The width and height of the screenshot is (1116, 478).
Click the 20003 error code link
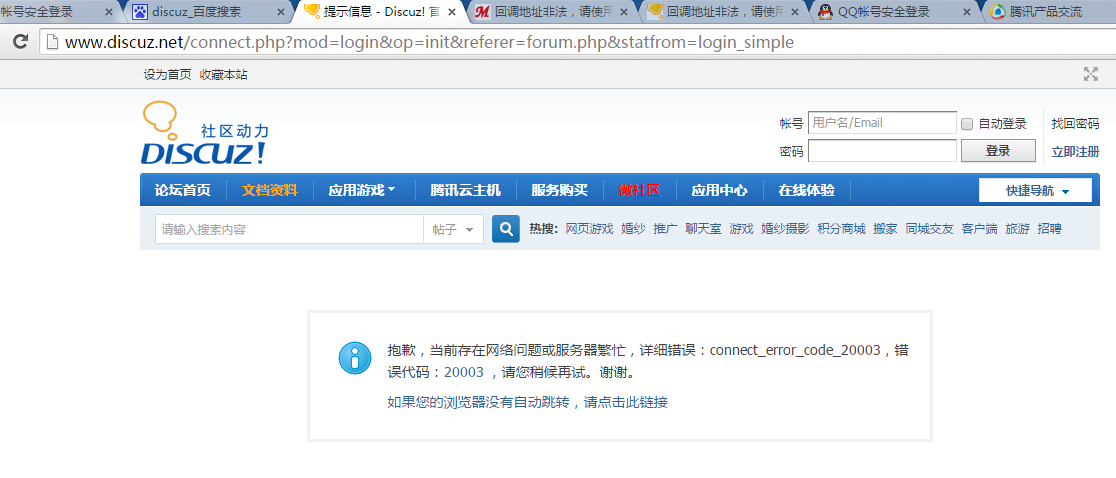pos(464,372)
